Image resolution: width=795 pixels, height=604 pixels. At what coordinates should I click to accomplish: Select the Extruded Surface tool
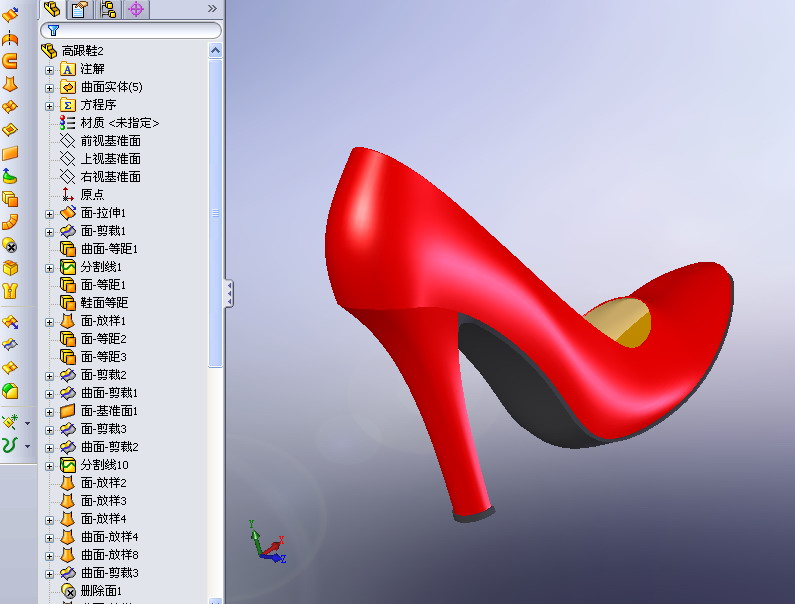[10, 15]
